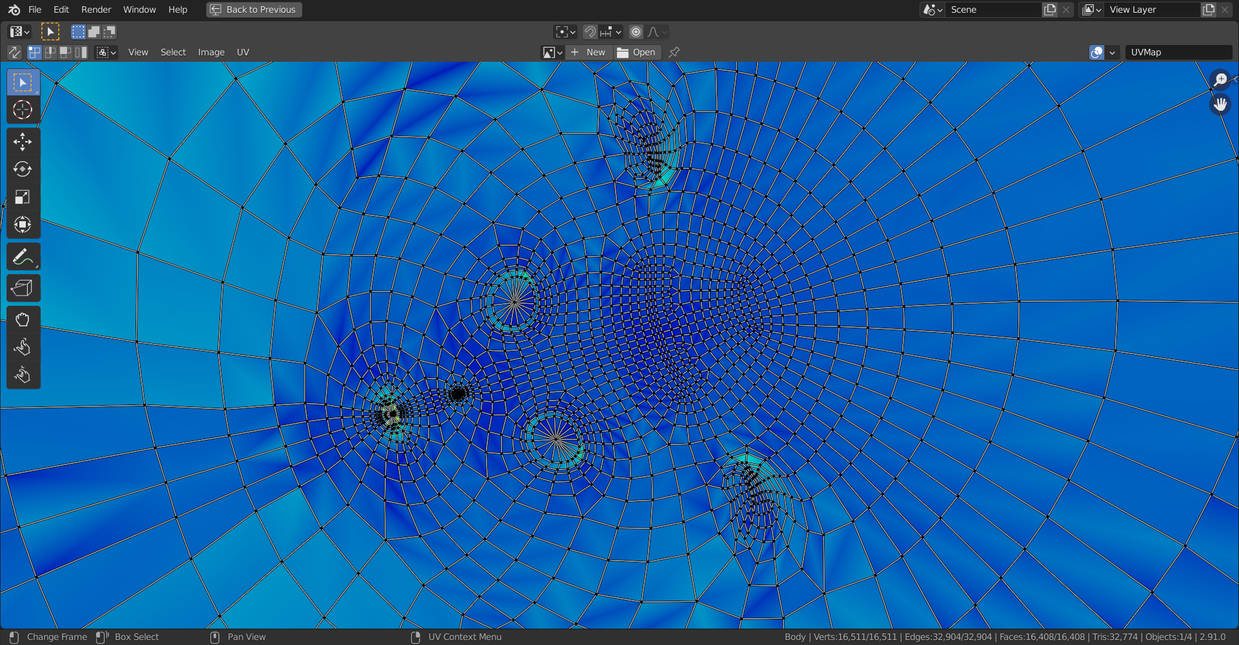Toggle snapping magnet icon
This screenshot has width=1239, height=645.
(590, 32)
